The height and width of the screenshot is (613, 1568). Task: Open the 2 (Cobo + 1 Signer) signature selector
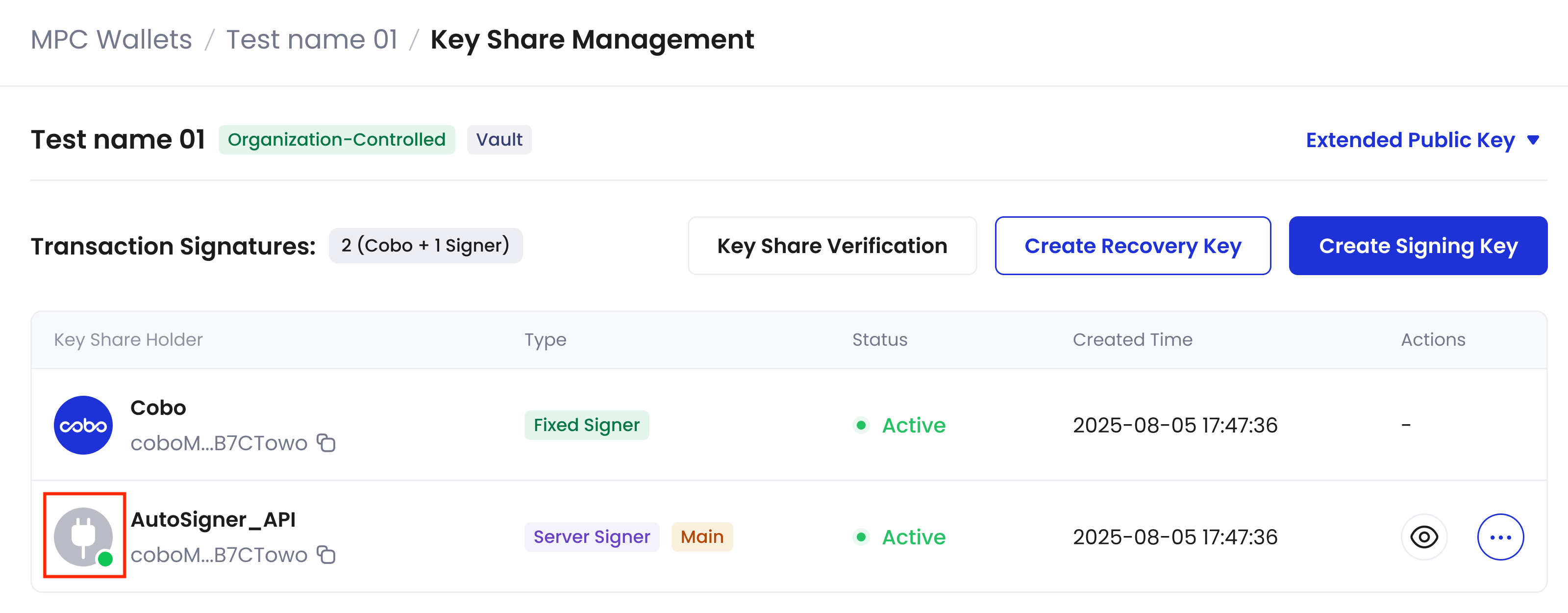point(425,245)
